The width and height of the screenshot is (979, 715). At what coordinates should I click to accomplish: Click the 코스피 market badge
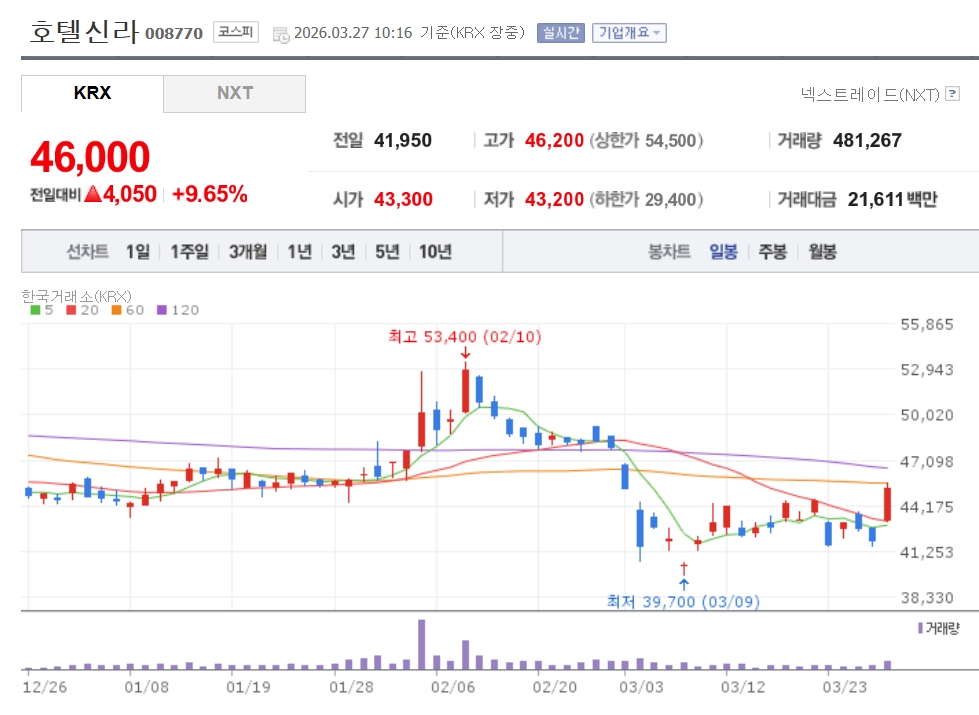[236, 32]
